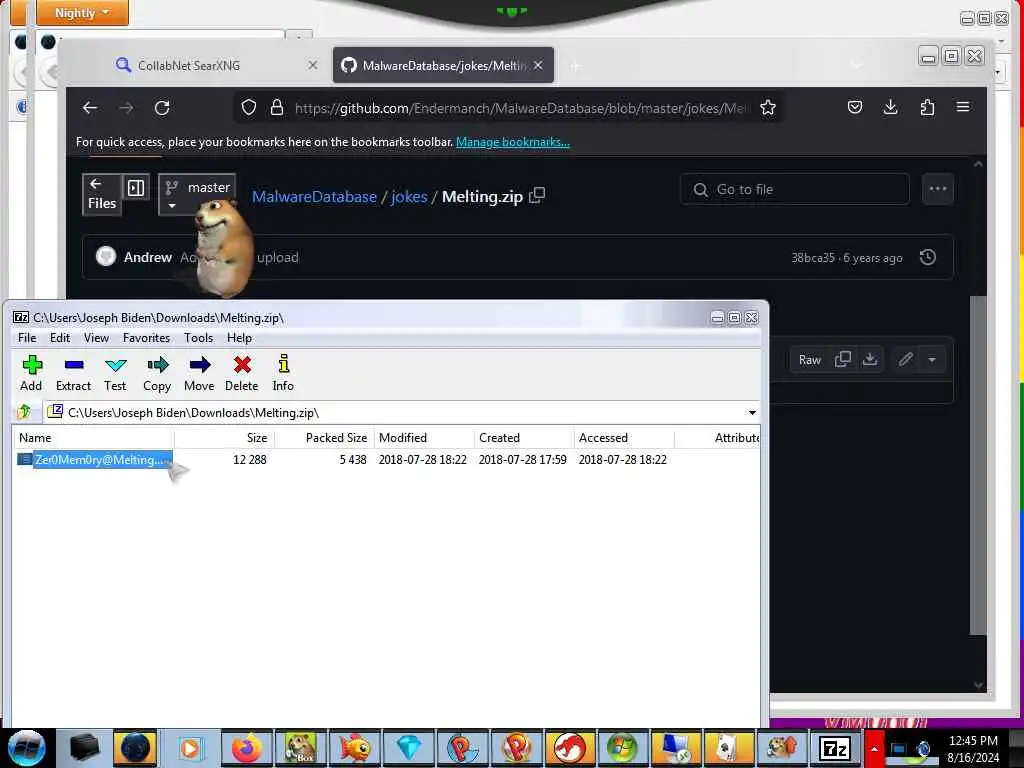
Task: Toggle the GitHub file tree side panel
Action: [x=136, y=188]
